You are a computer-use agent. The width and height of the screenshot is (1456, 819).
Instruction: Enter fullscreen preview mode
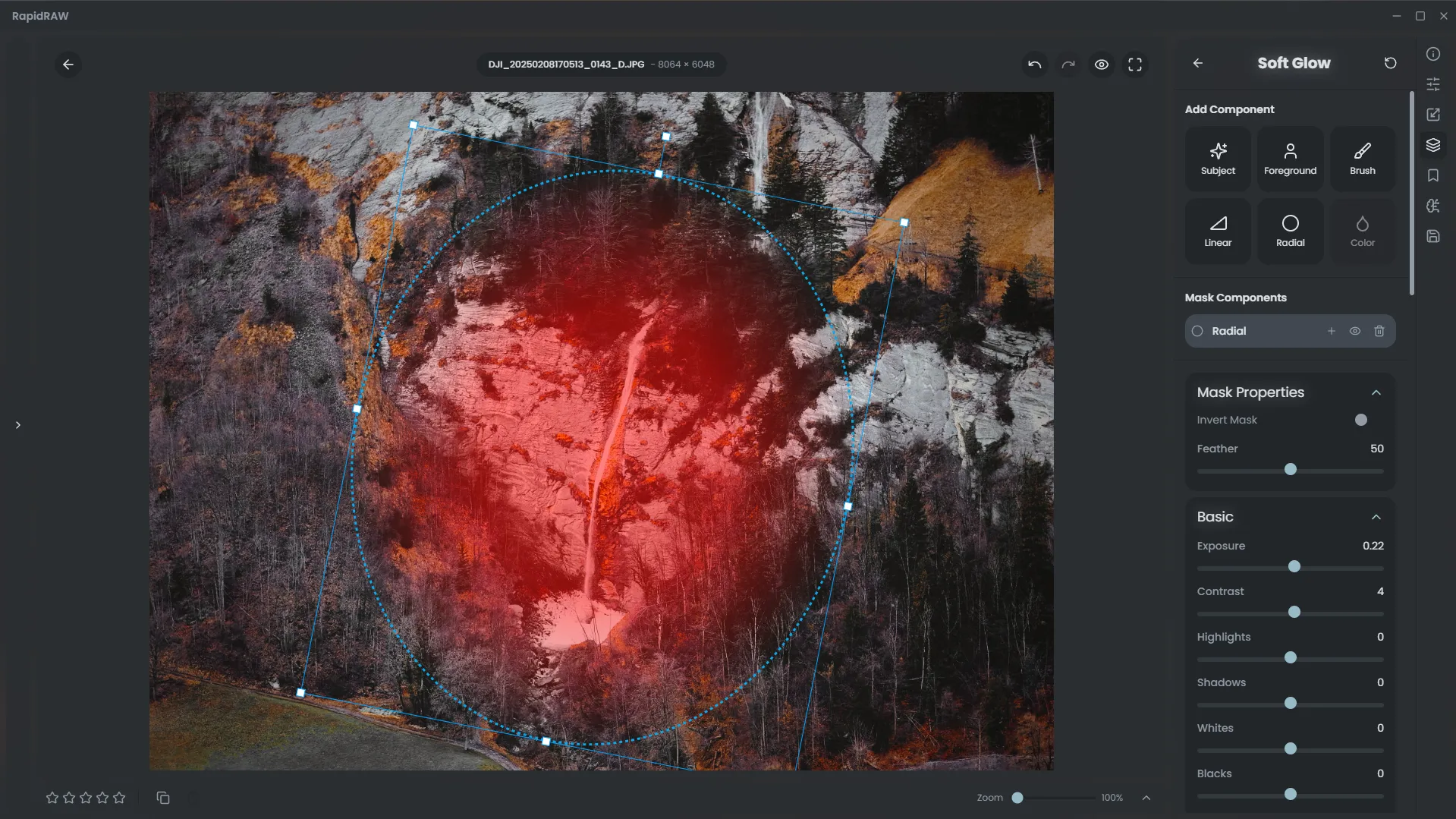[x=1134, y=65]
